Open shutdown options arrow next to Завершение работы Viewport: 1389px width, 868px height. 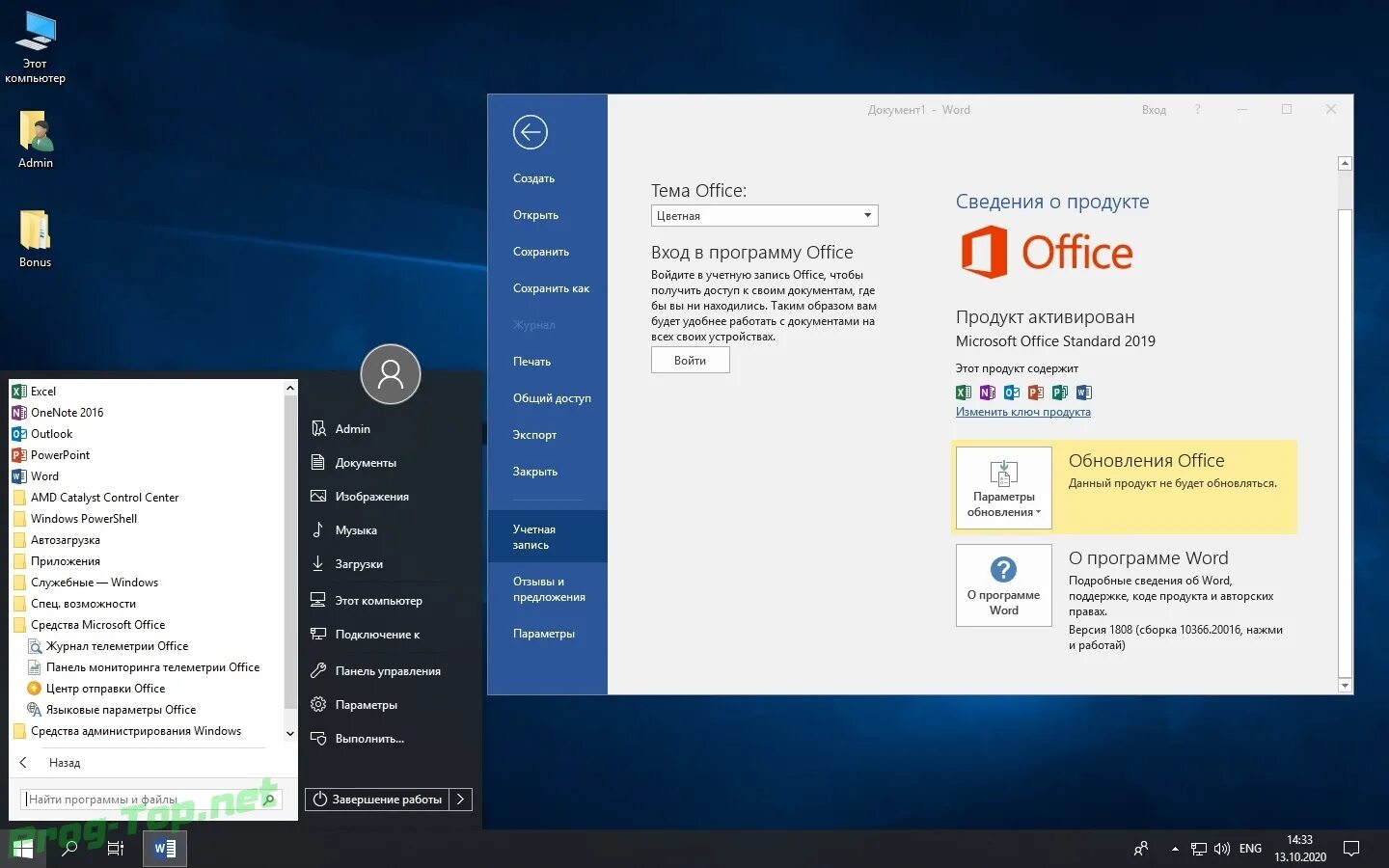(x=461, y=799)
